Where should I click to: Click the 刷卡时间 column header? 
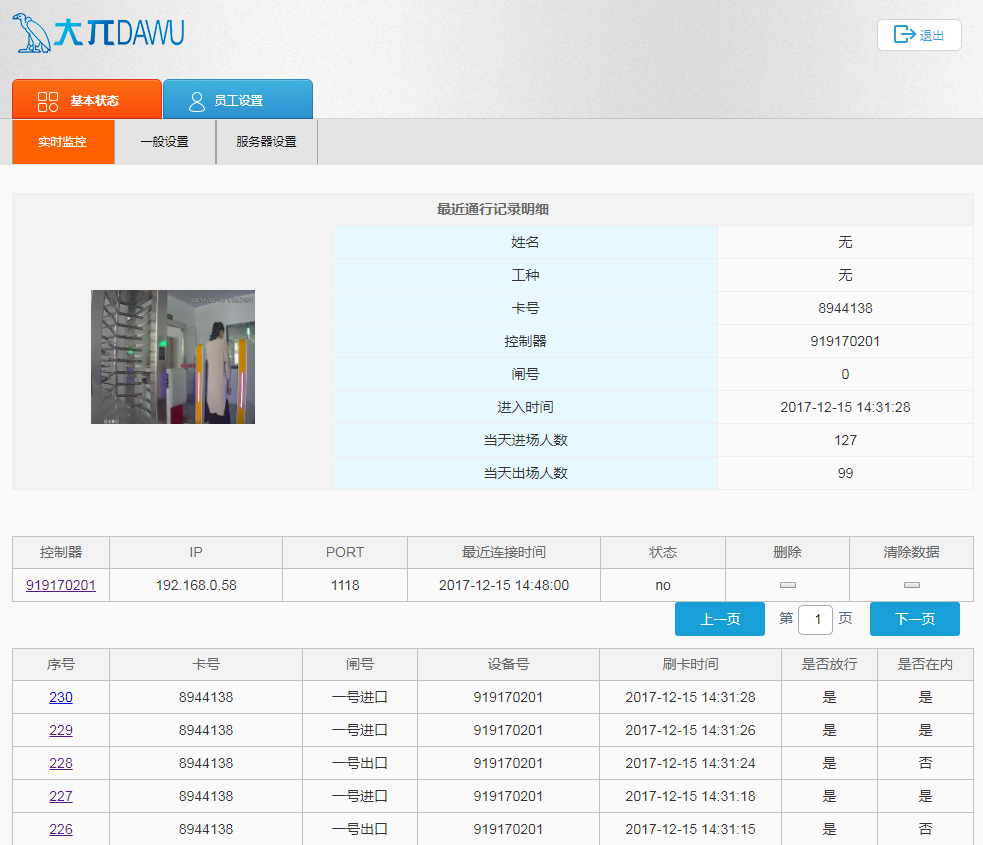(690, 664)
